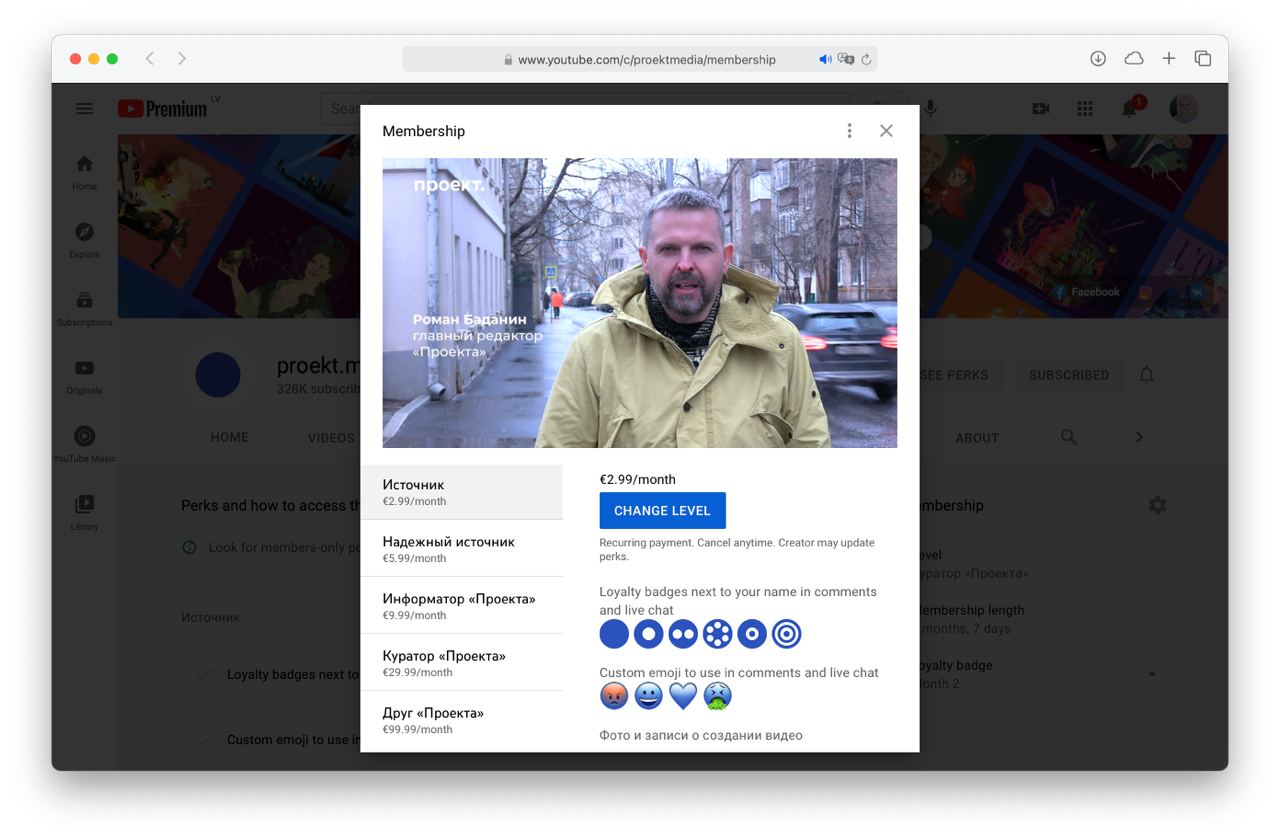Start voice search with the microphone icon
Image resolution: width=1280 pixels, height=839 pixels.
(x=931, y=108)
